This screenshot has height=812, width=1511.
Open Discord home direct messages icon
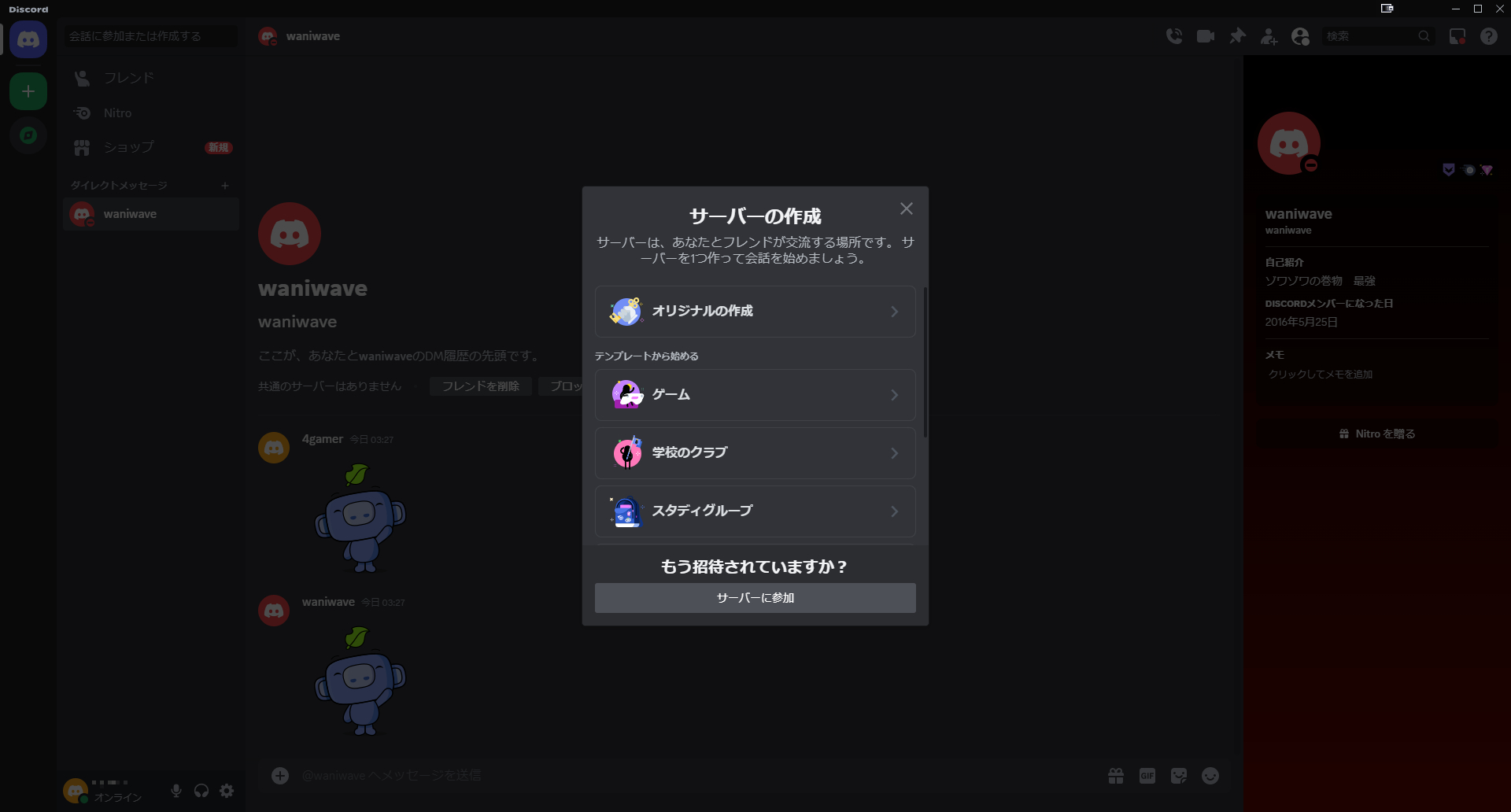pos(28,39)
